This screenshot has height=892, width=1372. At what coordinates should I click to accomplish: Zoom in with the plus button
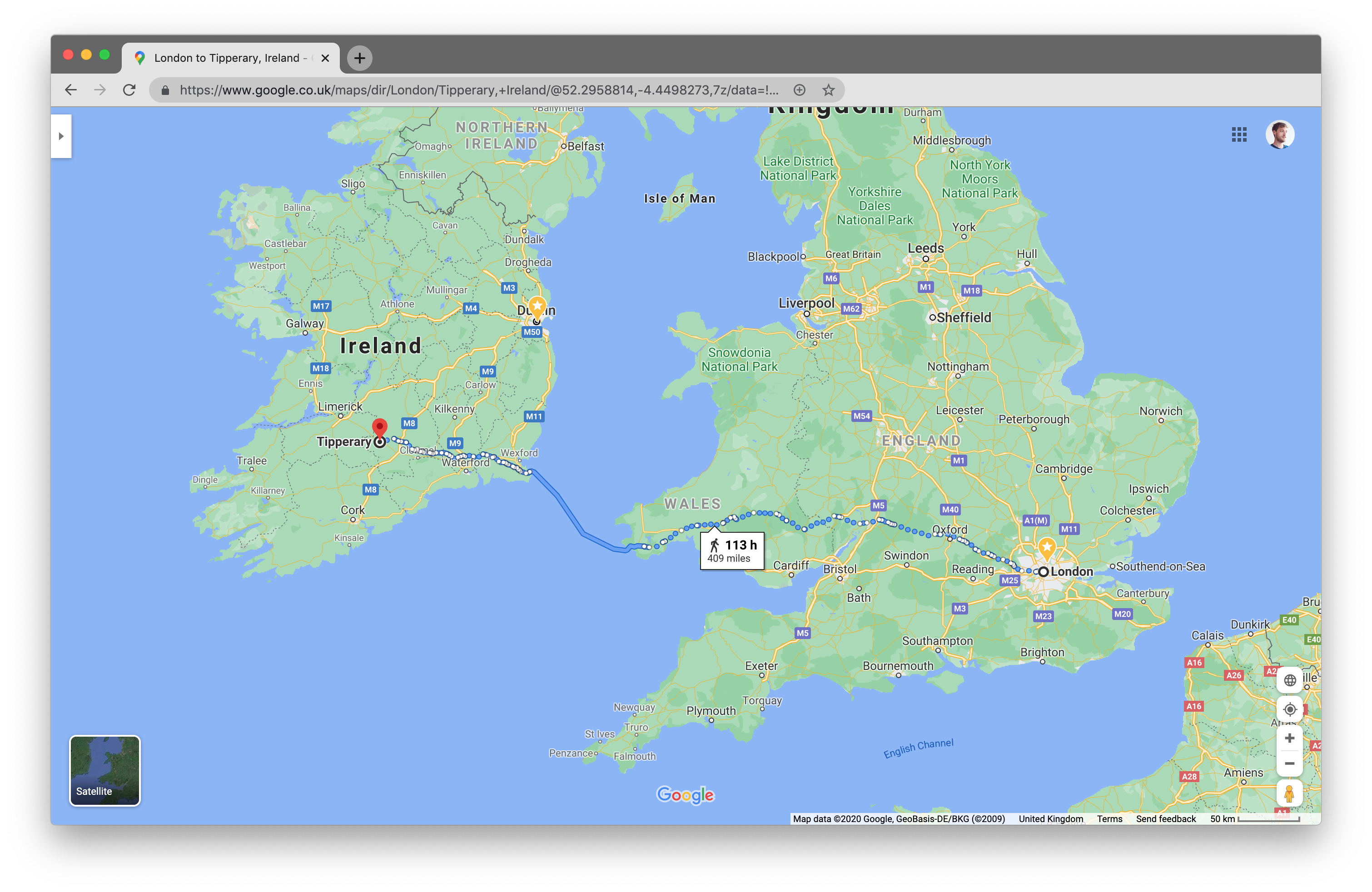(1290, 738)
